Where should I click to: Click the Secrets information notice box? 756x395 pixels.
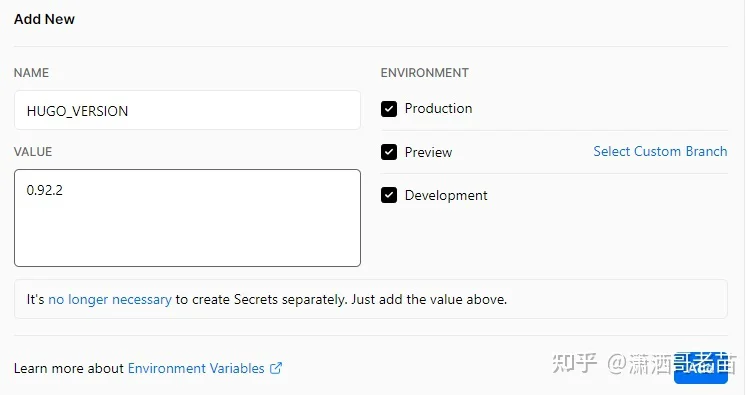pyautogui.click(x=370, y=299)
